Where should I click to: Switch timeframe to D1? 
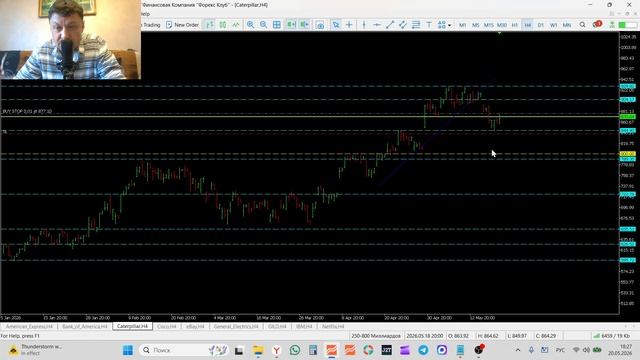541,25
